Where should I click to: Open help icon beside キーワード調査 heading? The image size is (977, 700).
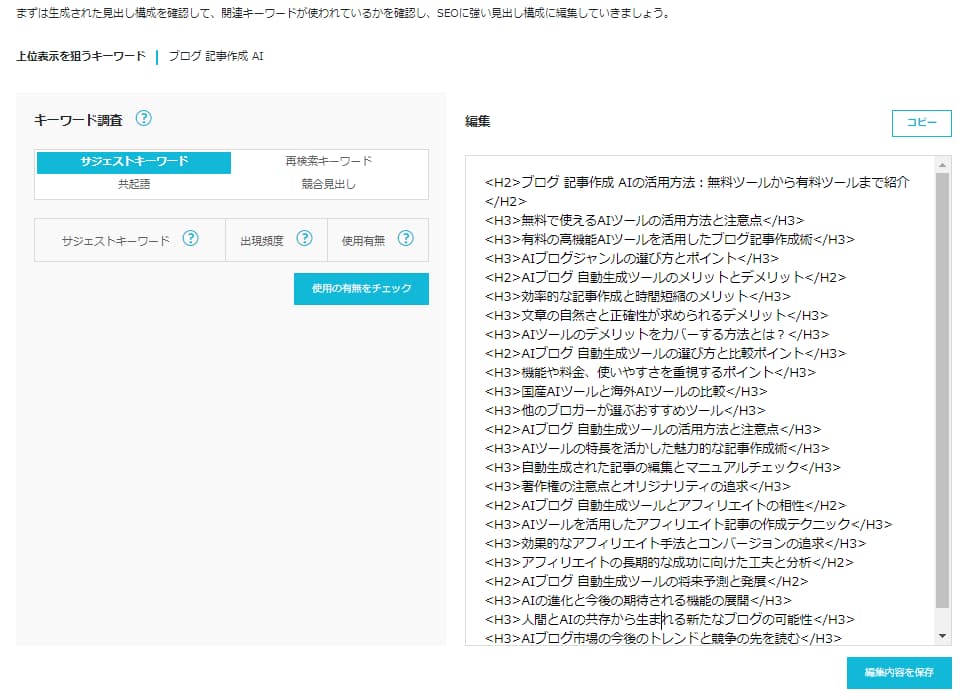[x=143, y=118]
